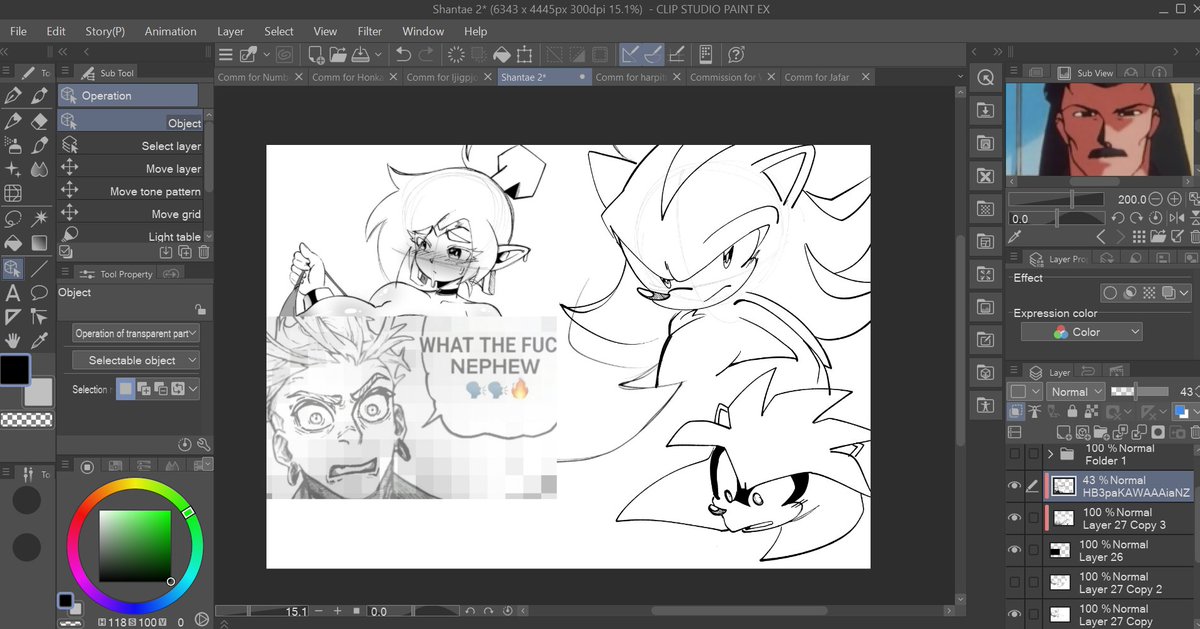
Task: Hide the Layer 27 Copy 3 layer
Action: 1015,518
